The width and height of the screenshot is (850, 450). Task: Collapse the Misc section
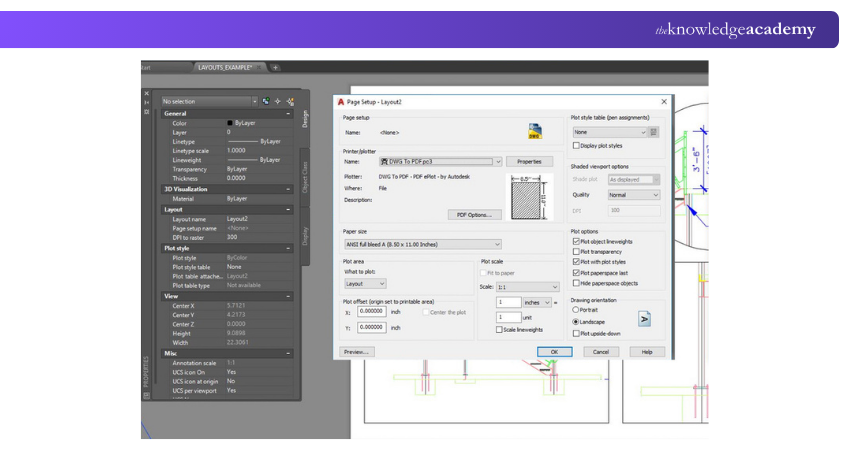pyautogui.click(x=288, y=353)
